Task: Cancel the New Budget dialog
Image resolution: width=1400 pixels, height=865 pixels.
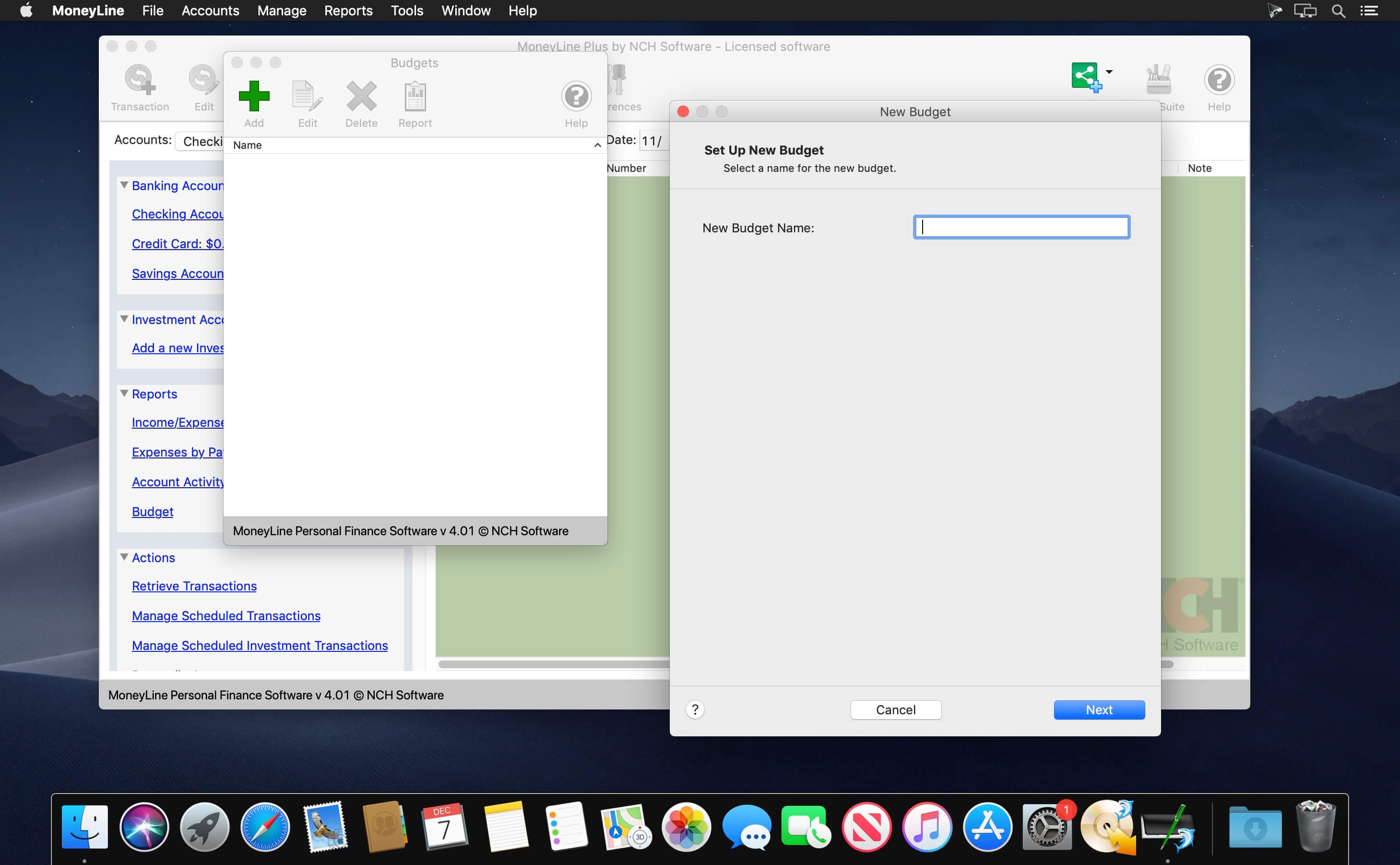Action: (895, 709)
